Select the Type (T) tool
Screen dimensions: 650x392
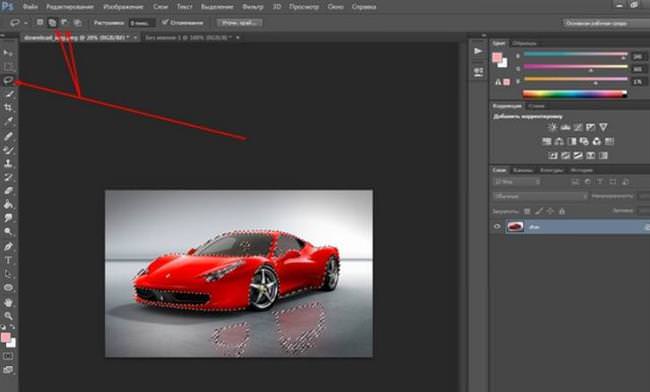[8, 260]
